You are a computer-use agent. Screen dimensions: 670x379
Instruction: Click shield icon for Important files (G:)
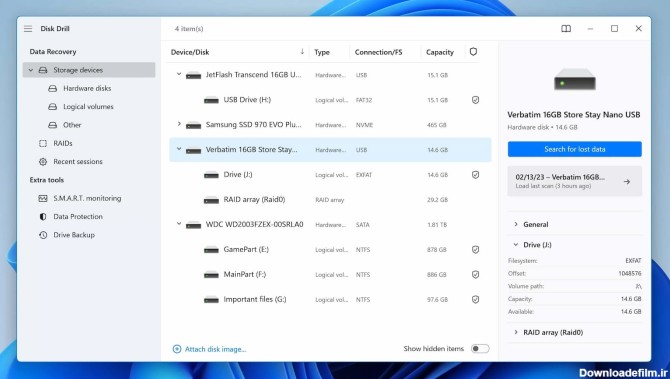click(475, 300)
